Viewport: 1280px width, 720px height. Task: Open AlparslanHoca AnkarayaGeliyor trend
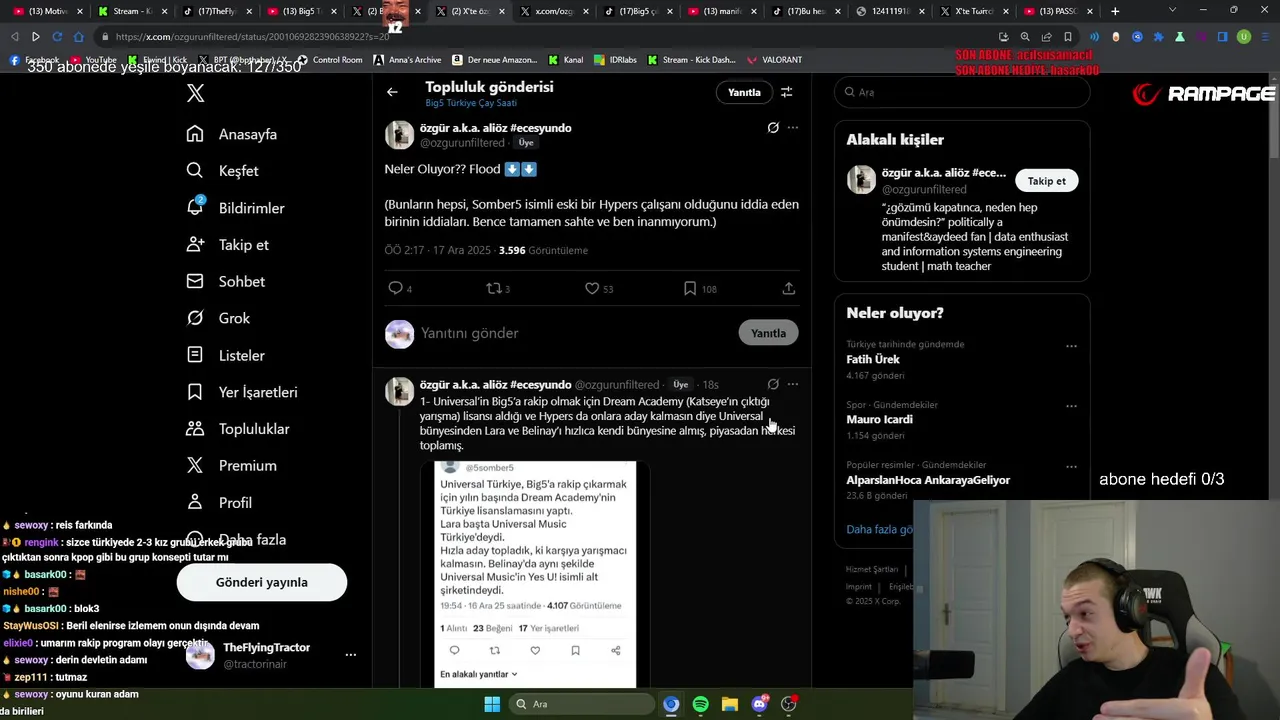click(x=928, y=480)
